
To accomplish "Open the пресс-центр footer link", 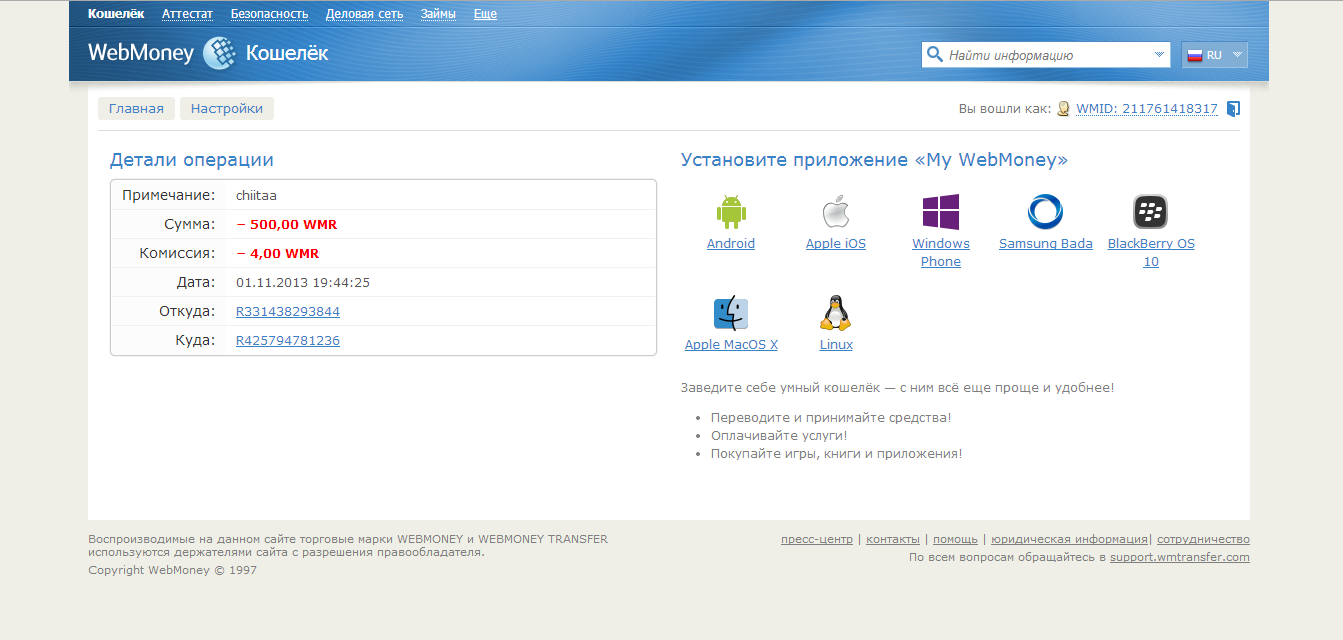I will [817, 539].
